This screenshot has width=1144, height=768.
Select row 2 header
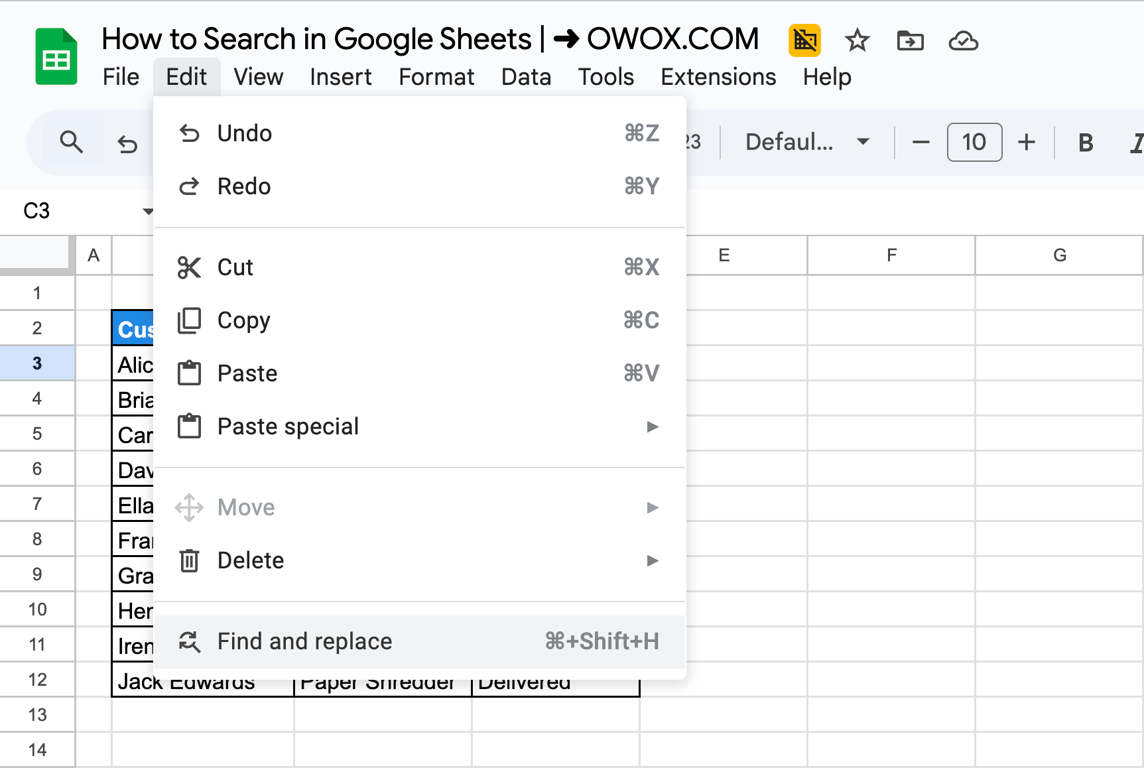coord(37,328)
